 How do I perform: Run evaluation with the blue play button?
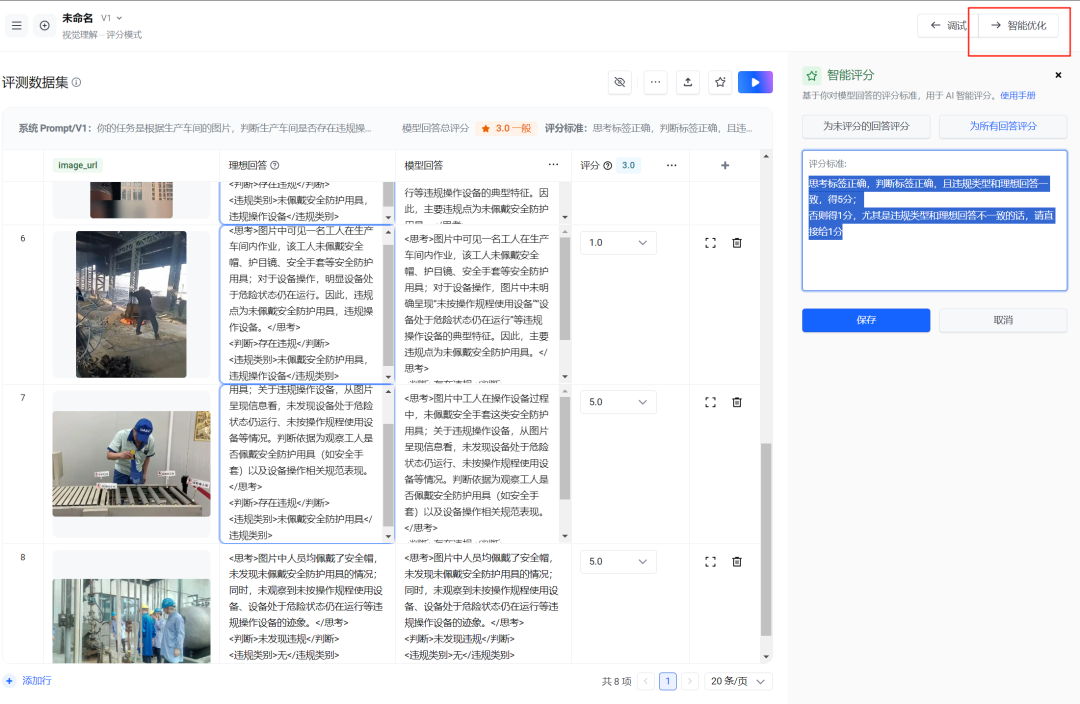(x=755, y=82)
